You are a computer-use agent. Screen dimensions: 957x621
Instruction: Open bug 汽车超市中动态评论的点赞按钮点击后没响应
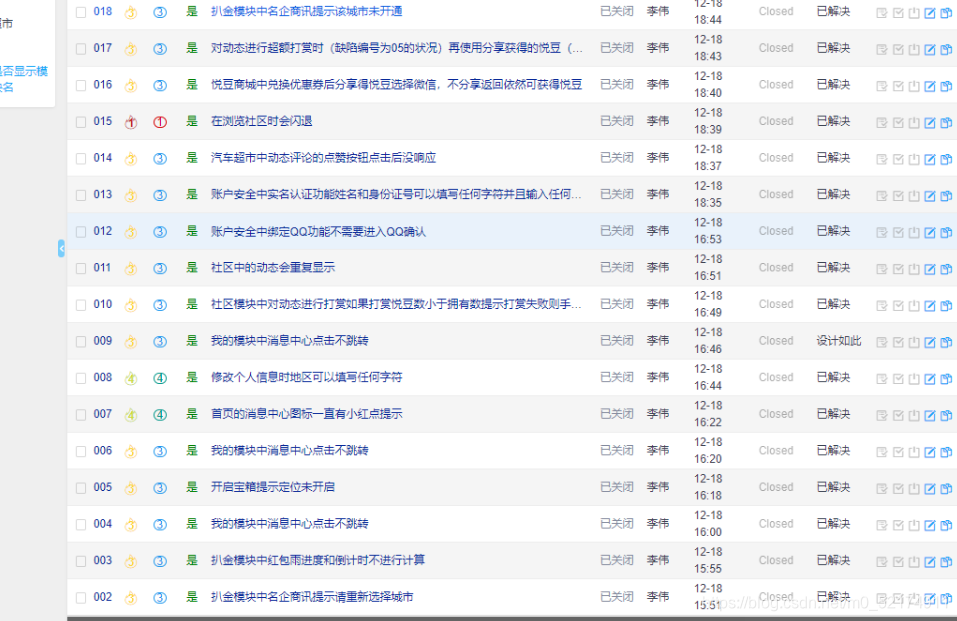[x=323, y=158]
